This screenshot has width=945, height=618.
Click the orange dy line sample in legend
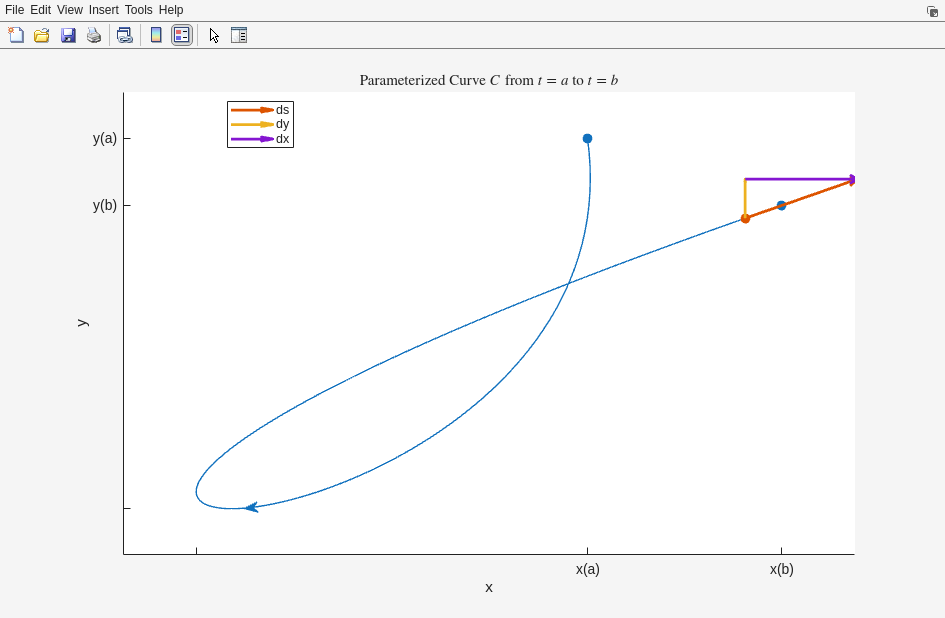(252, 125)
